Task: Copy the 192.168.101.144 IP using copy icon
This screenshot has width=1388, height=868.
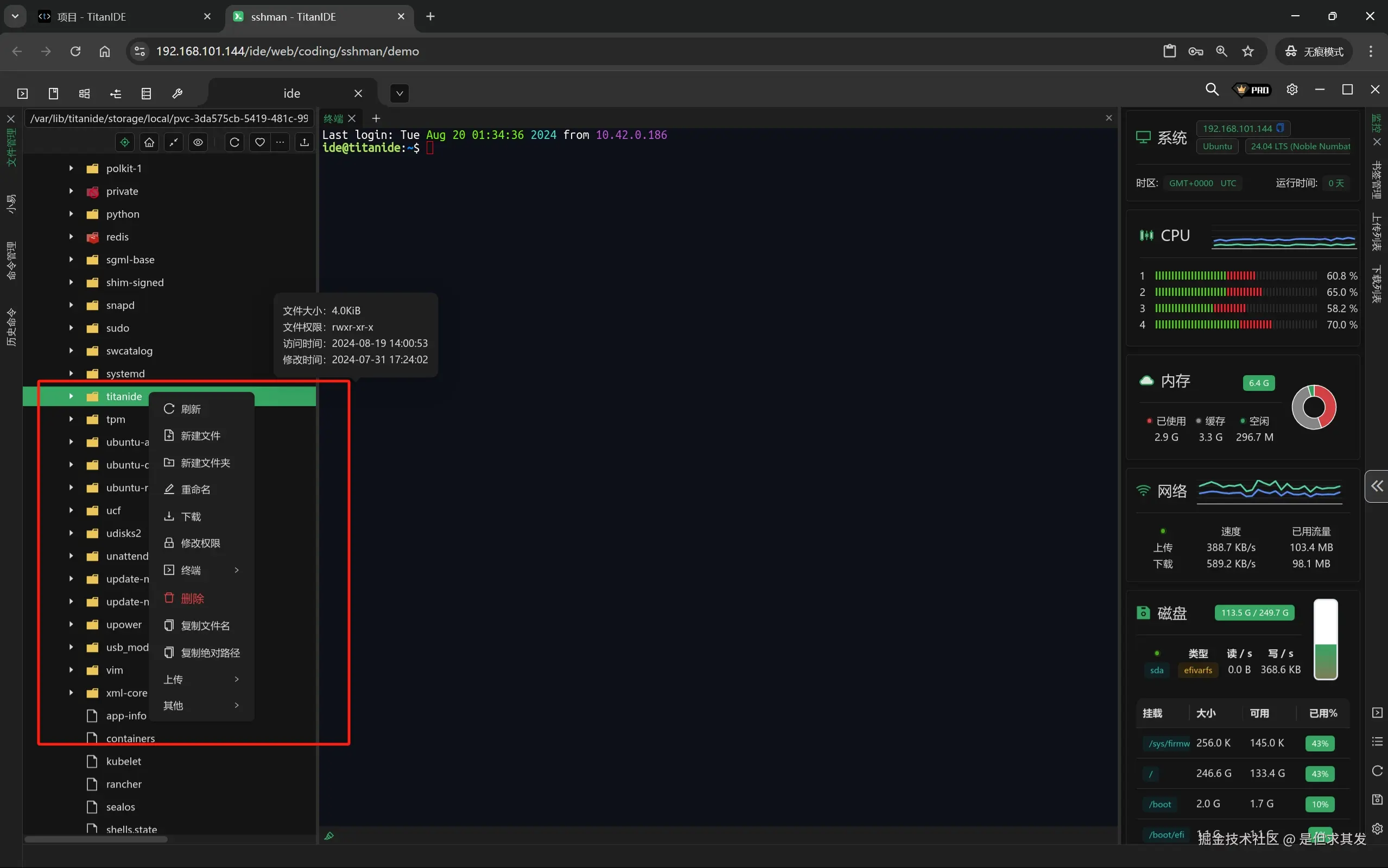Action: tap(1279, 128)
